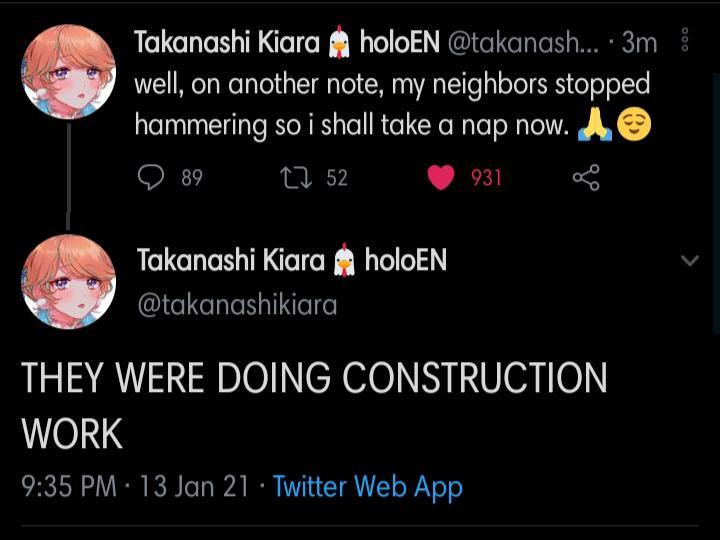Click the chicken emoji next to holoEN in the second tweet
The height and width of the screenshot is (540, 720).
click(x=344, y=261)
